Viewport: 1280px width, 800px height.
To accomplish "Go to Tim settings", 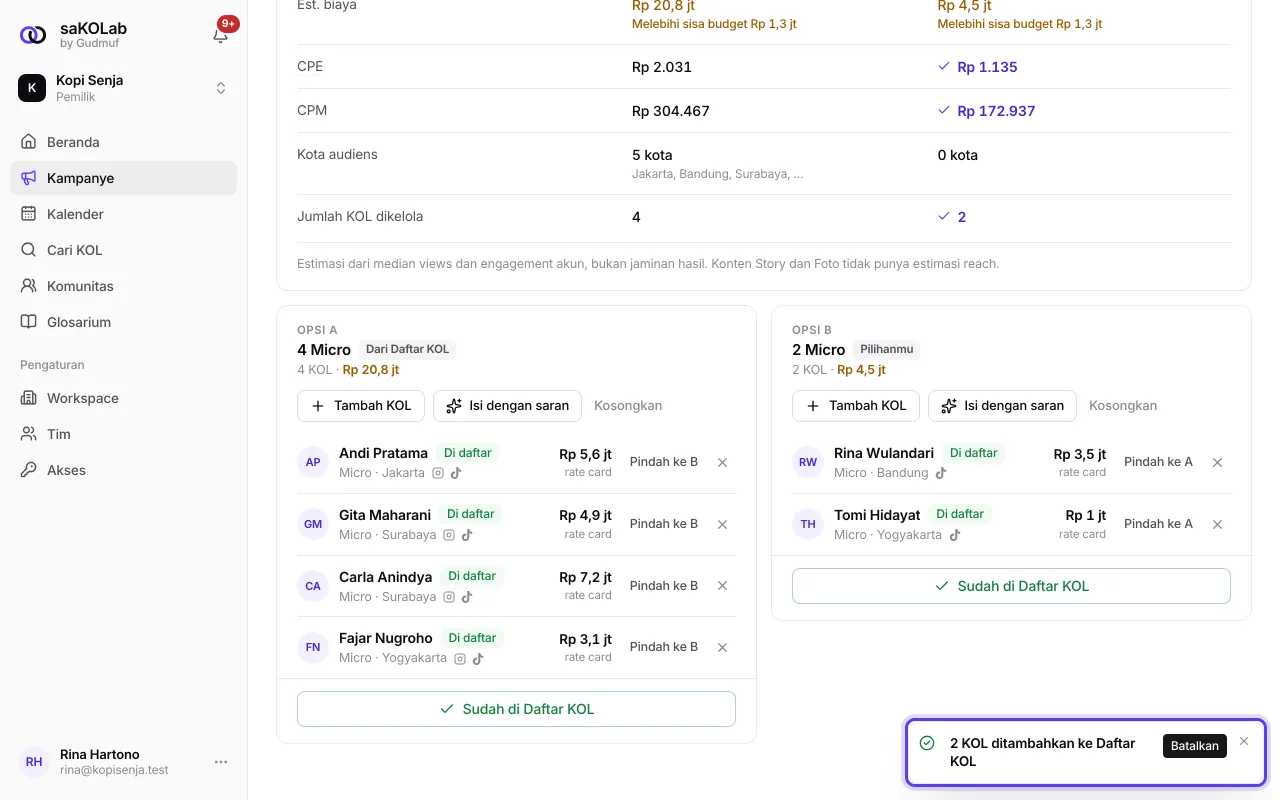I will (x=124, y=434).
